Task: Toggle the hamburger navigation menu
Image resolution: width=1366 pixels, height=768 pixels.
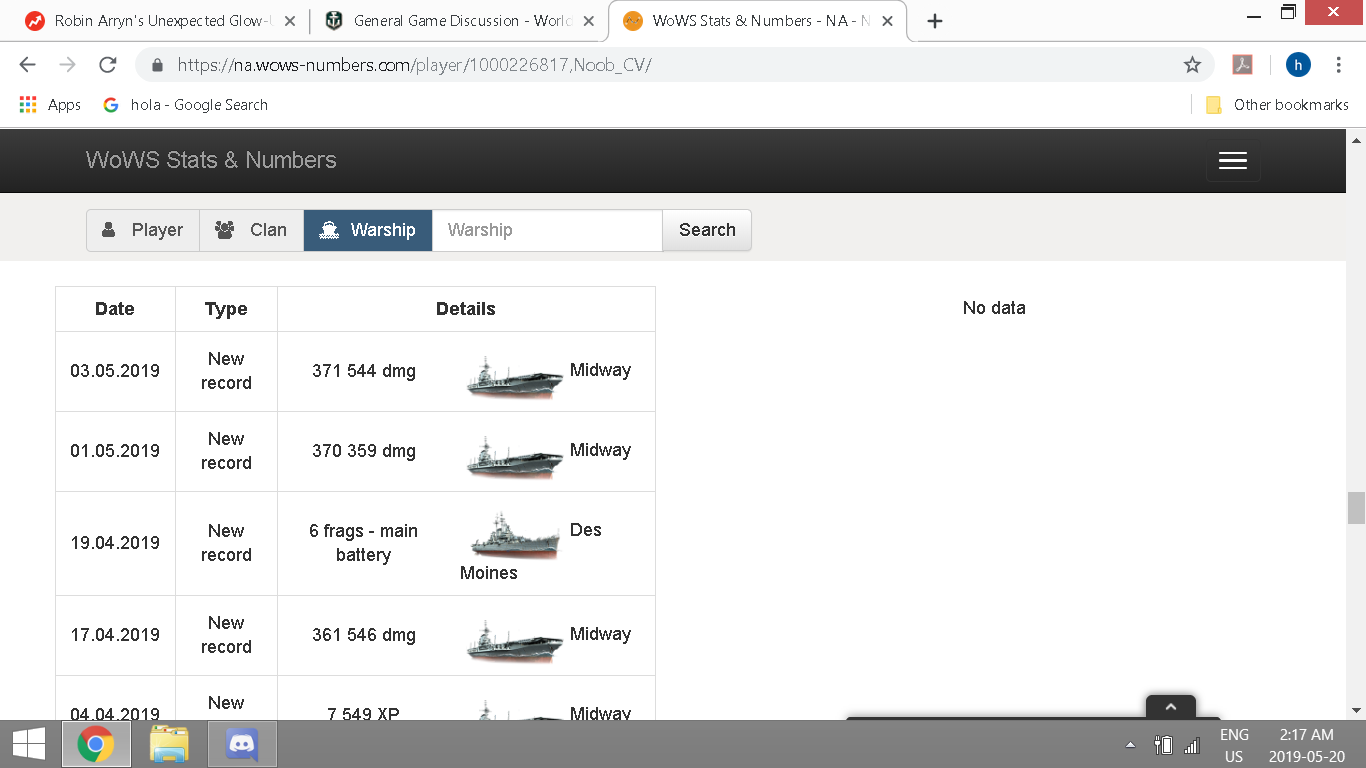Action: (x=1232, y=161)
